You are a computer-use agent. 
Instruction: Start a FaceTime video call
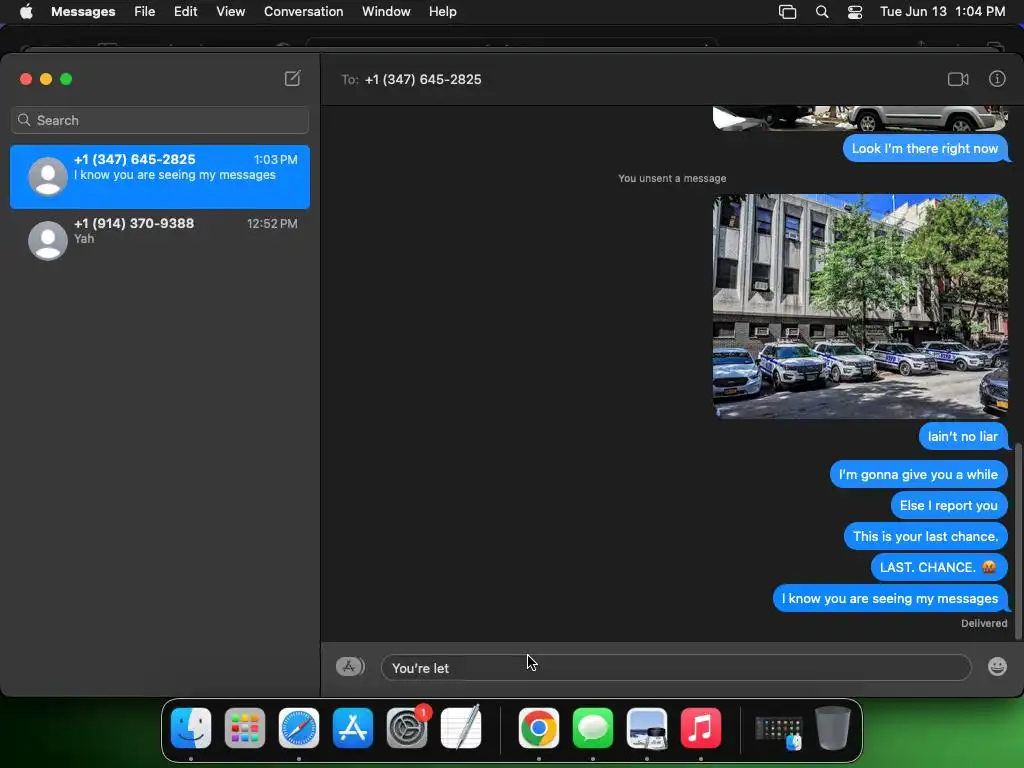pyautogui.click(x=957, y=79)
